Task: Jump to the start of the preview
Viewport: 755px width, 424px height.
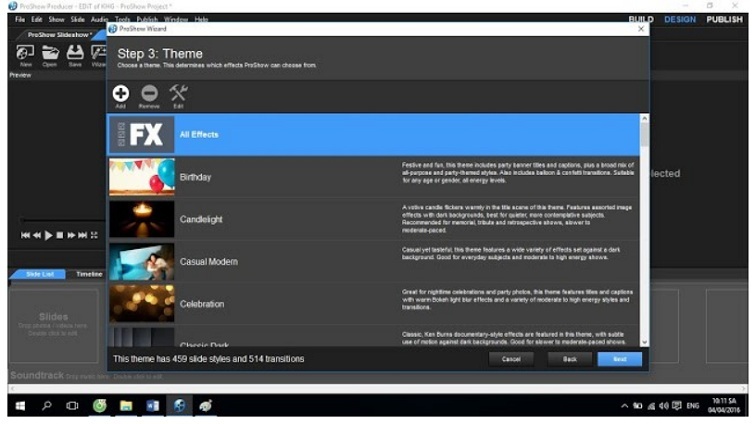Action: pyautogui.click(x=26, y=235)
